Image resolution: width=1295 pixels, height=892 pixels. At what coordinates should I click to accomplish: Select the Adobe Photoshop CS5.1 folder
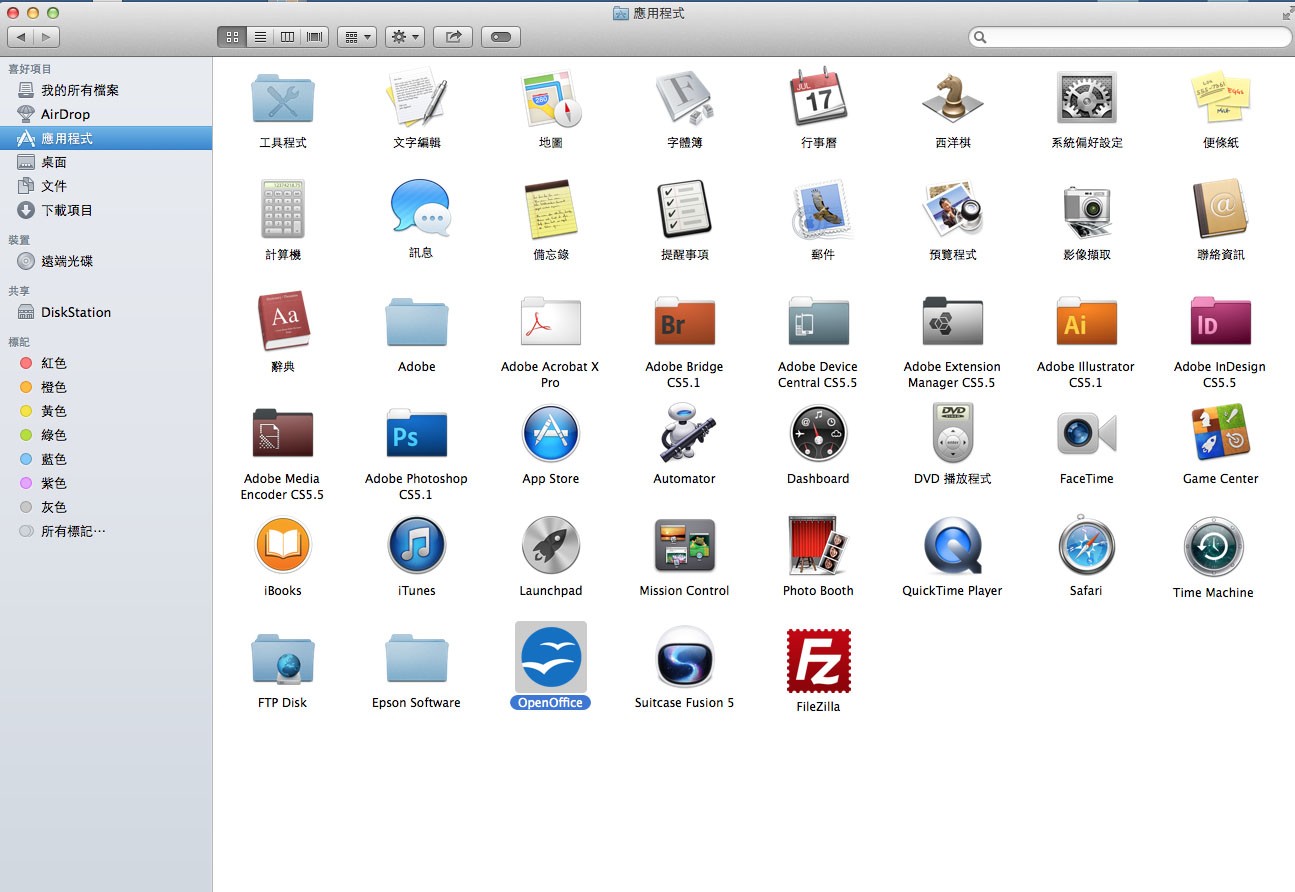pyautogui.click(x=417, y=434)
